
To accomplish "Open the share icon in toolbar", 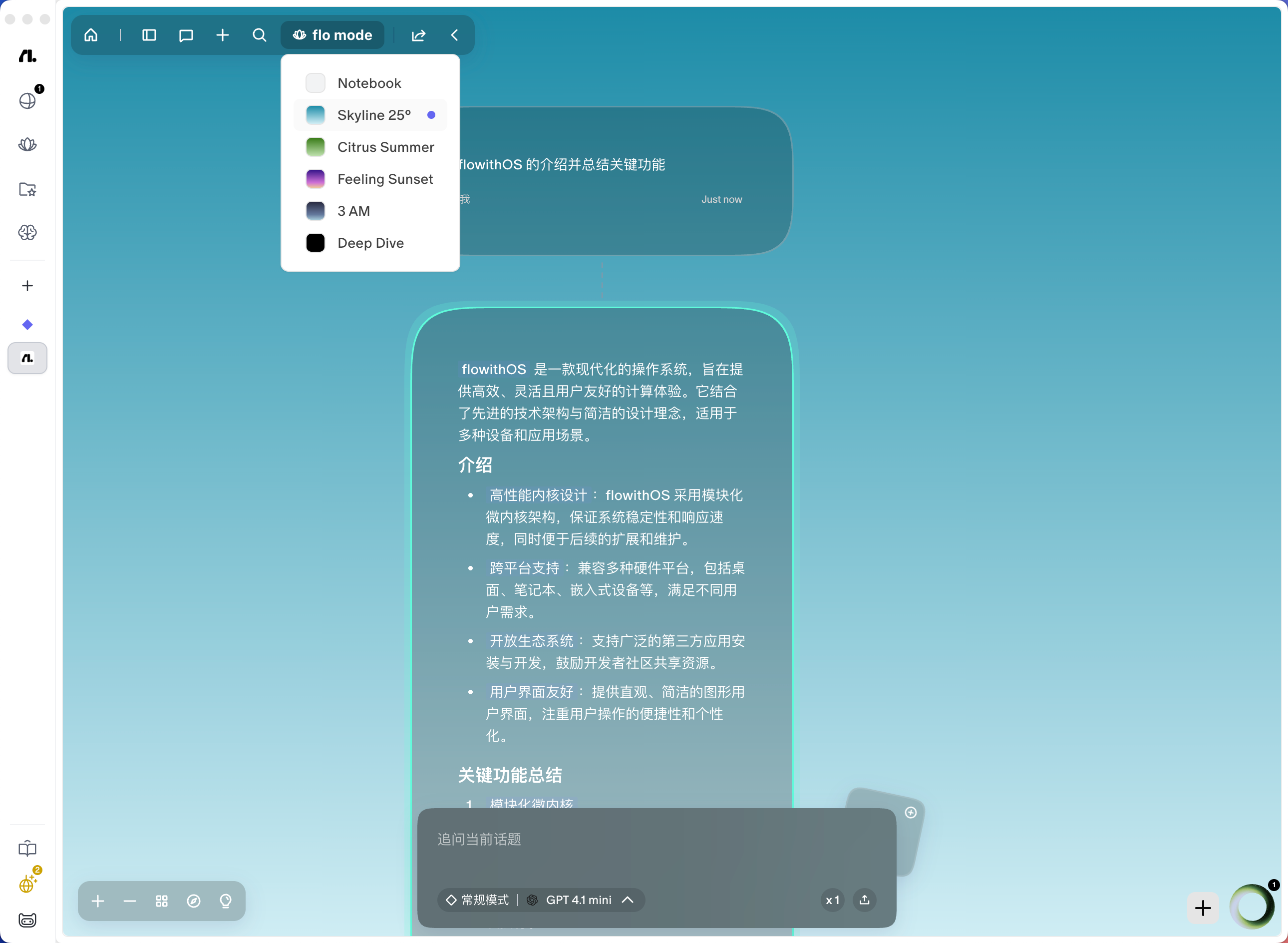I will [x=419, y=35].
